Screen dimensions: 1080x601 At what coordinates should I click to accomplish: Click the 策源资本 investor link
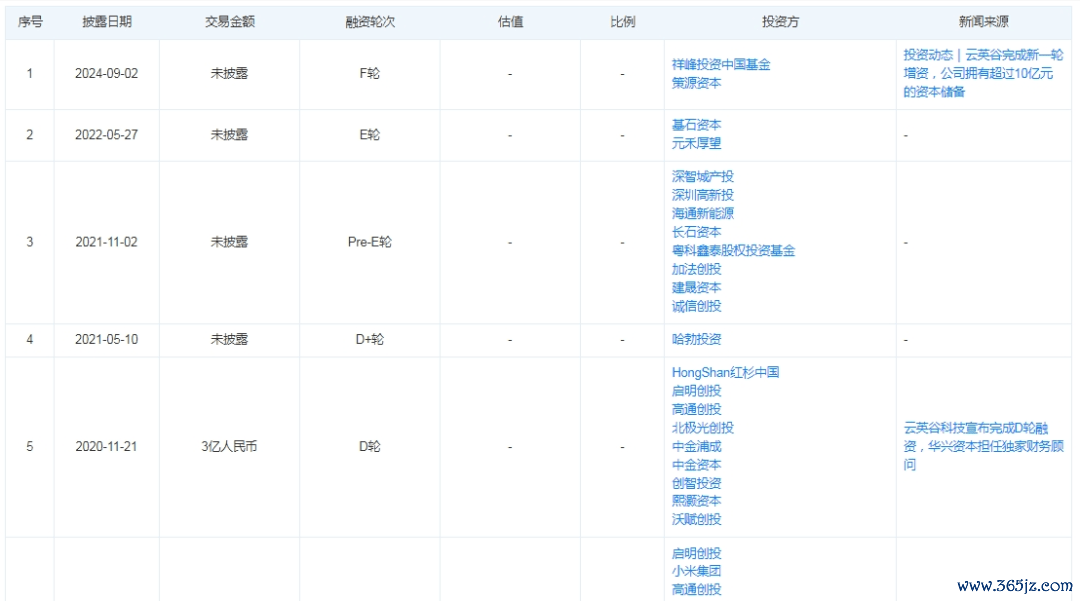point(696,83)
